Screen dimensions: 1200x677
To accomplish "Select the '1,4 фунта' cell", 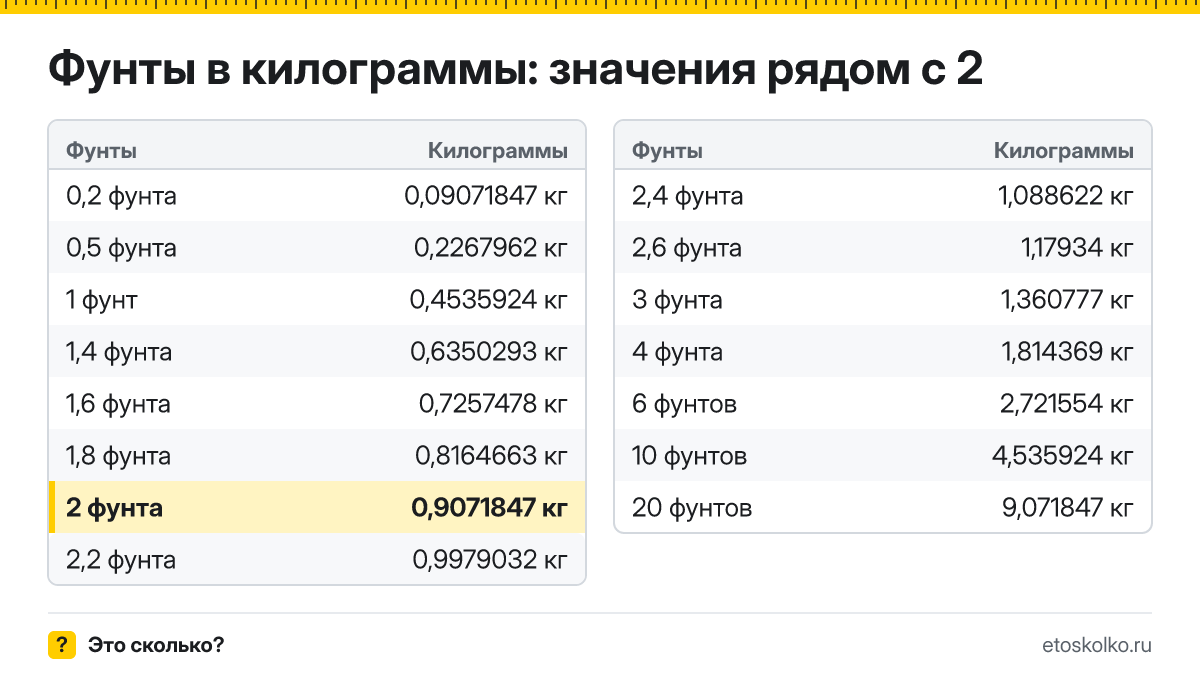I will (x=119, y=352).
